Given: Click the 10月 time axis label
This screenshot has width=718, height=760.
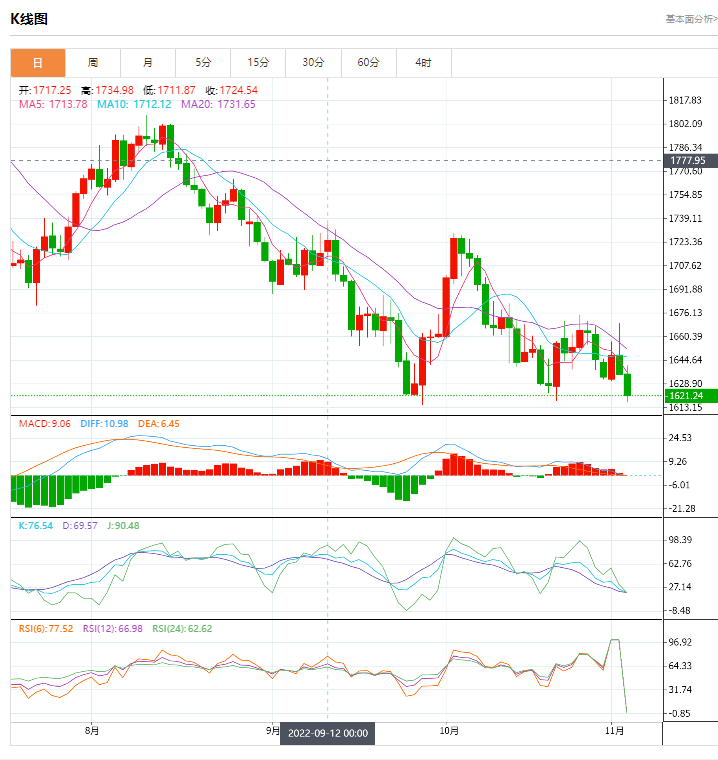Looking at the screenshot, I should click(449, 730).
